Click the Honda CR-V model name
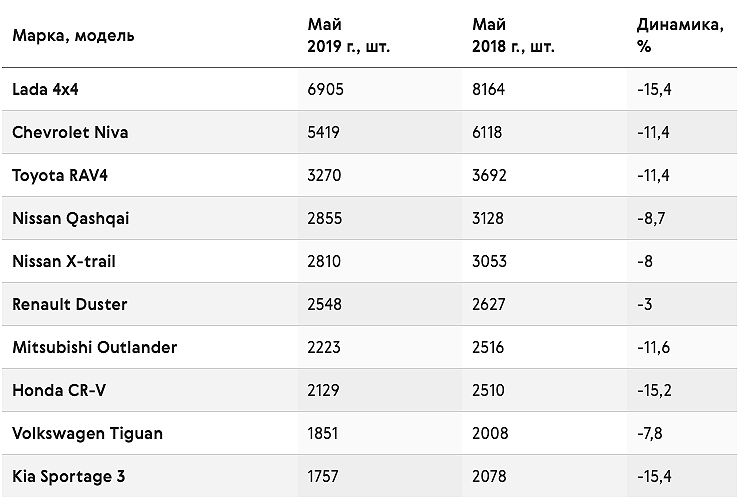The width and height of the screenshot is (739, 499). coord(59,390)
